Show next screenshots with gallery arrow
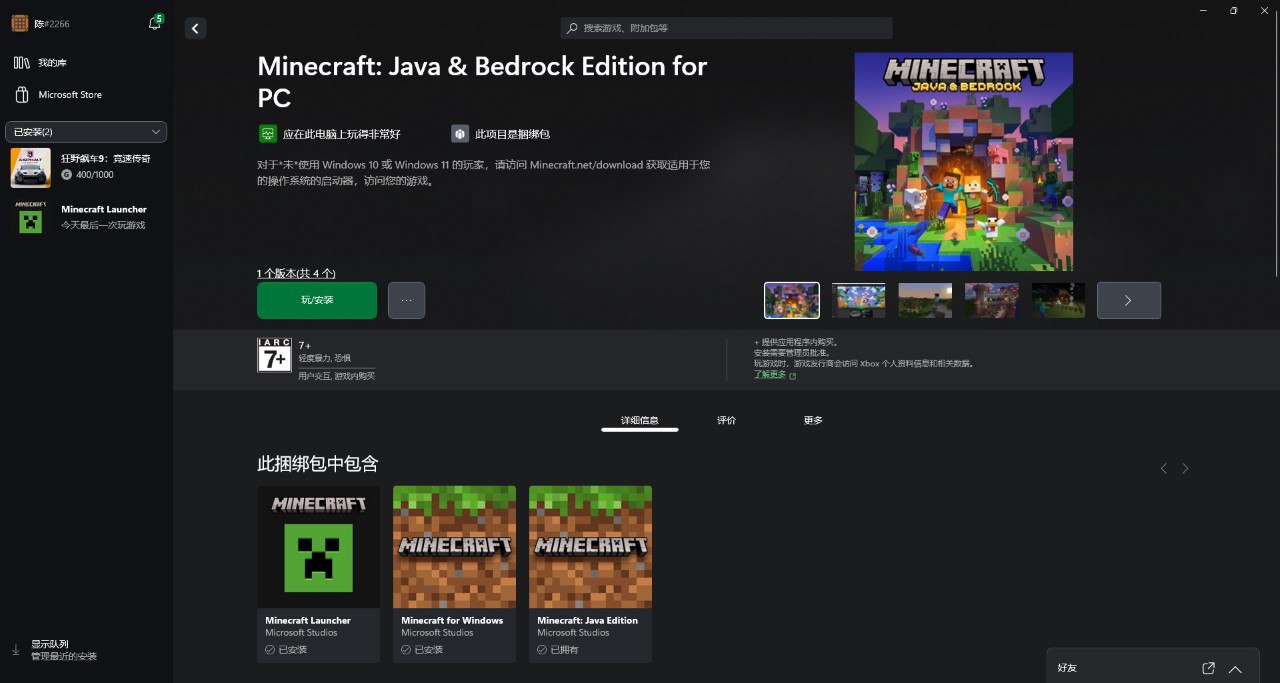Viewport: 1280px width, 683px height. (1128, 300)
